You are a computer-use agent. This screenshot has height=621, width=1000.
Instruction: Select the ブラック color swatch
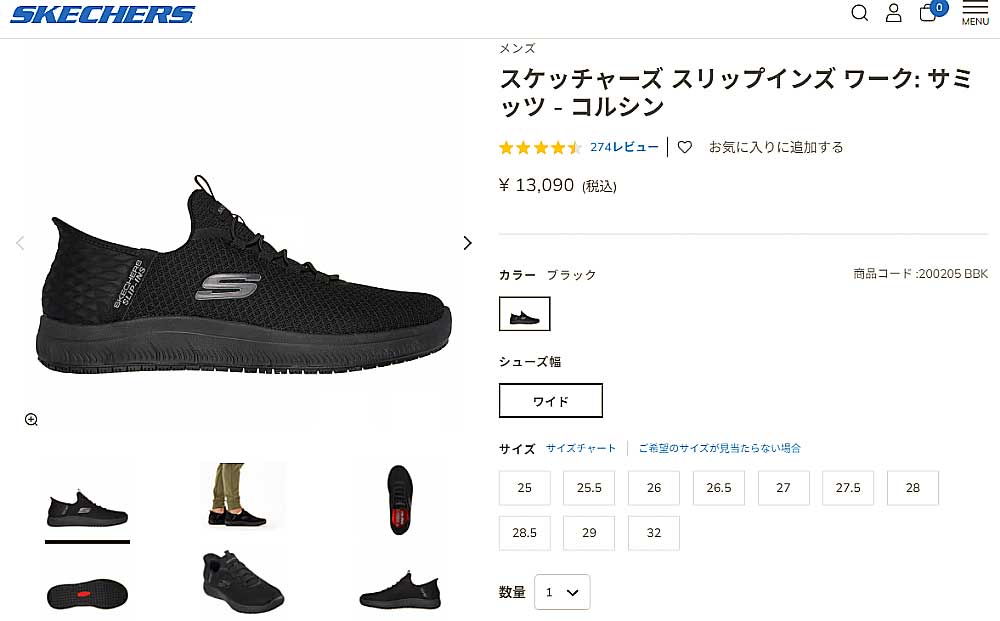pyautogui.click(x=525, y=314)
